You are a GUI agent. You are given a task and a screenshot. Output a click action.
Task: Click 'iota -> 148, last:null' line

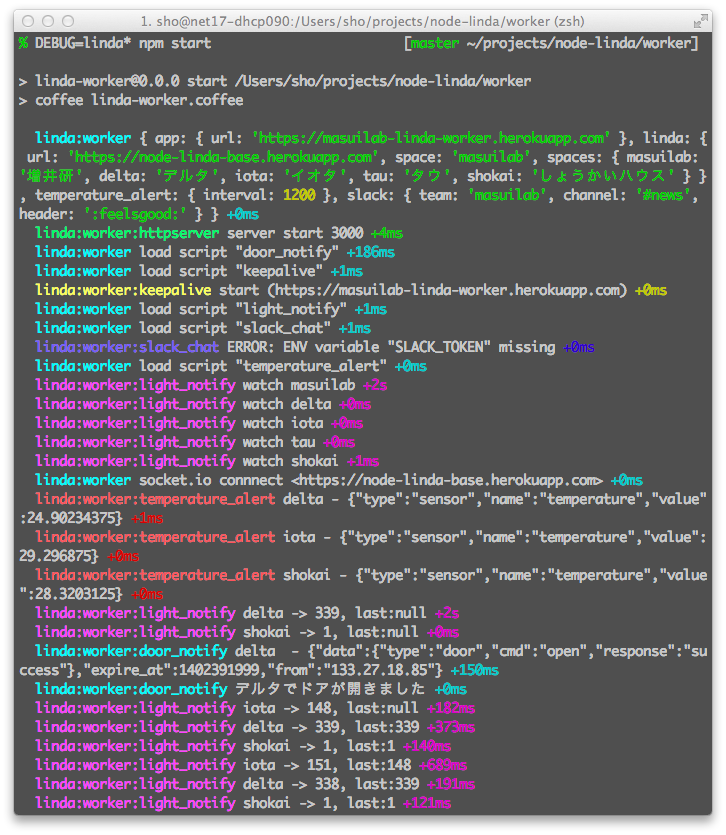click(x=255, y=708)
